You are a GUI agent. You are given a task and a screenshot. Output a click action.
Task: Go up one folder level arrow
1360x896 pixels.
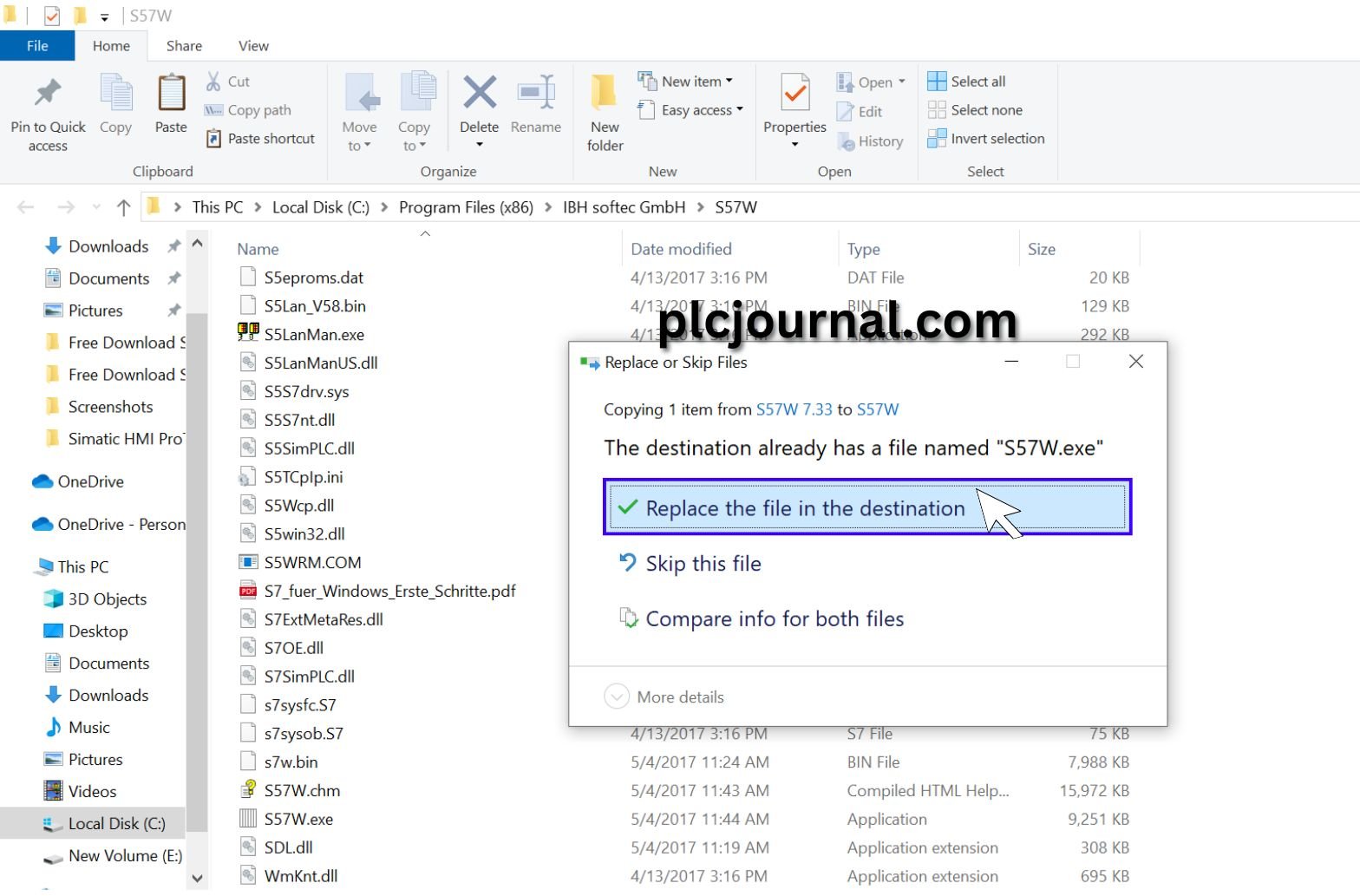click(x=123, y=207)
